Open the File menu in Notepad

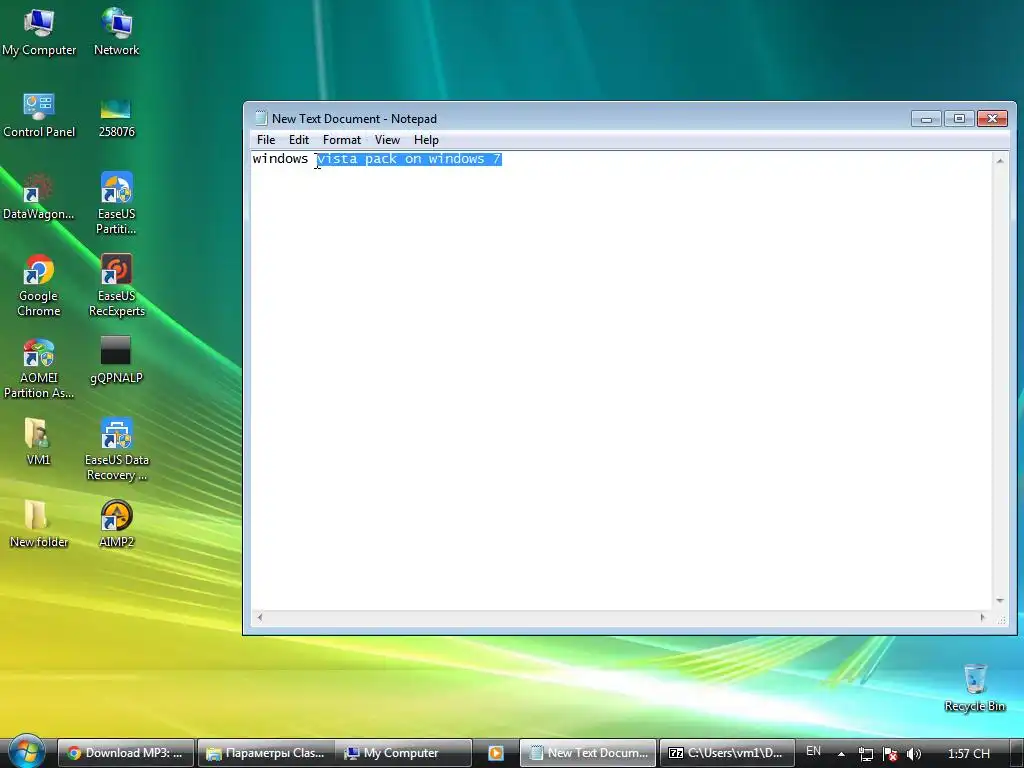266,140
